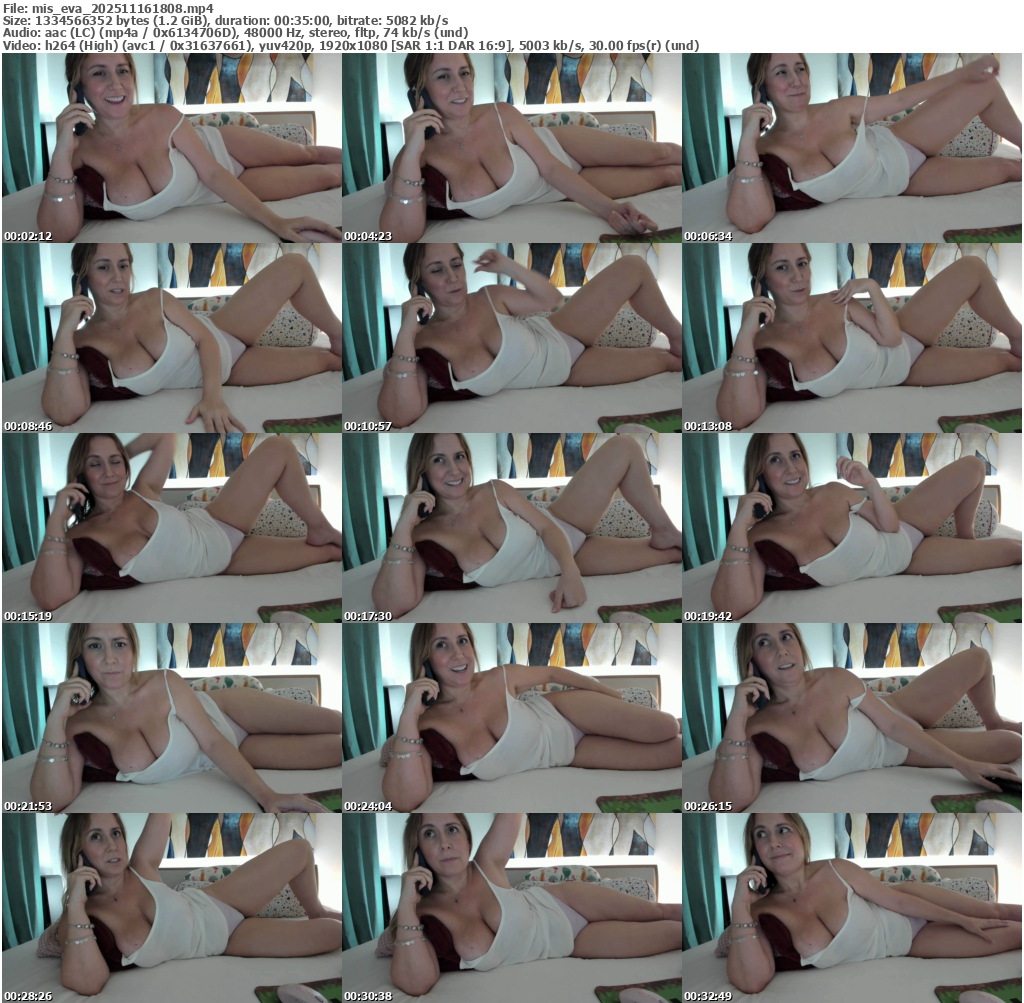Select the thumbnail at timestamp 00:28:26
This screenshot has width=1024, height=1003.
pyautogui.click(x=171, y=908)
